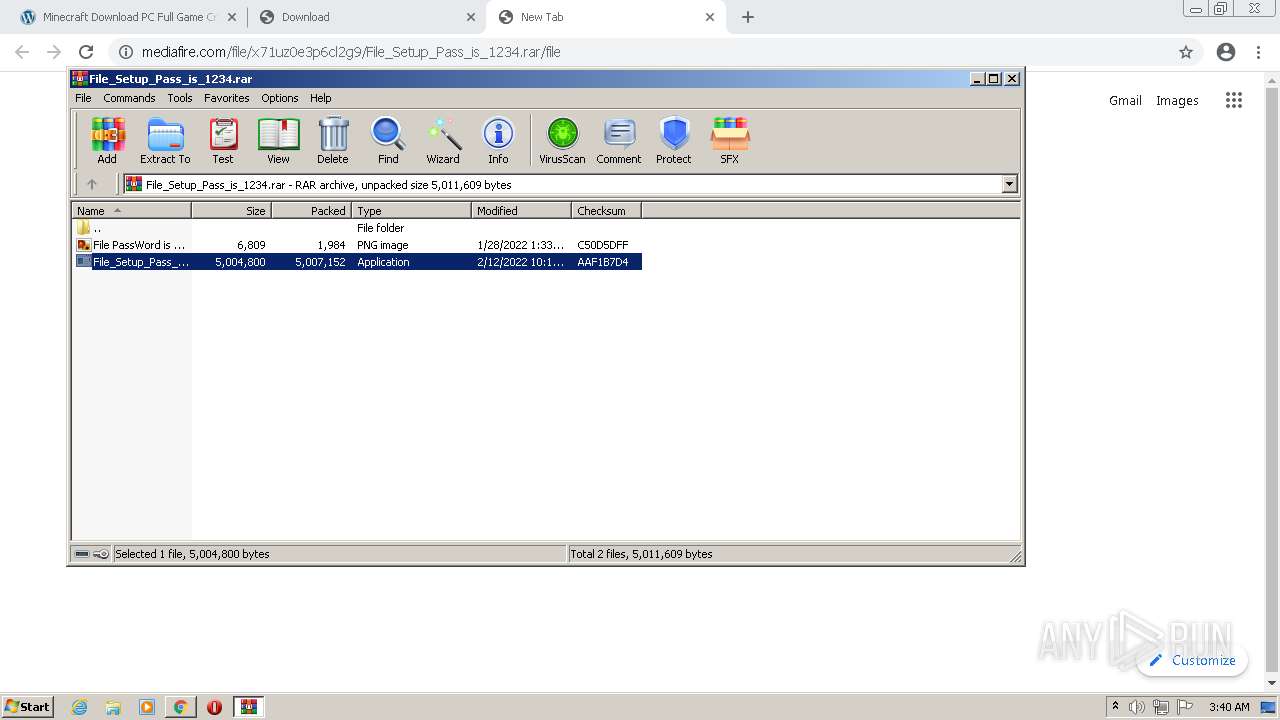This screenshot has width=1280, height=720.
Task: Open a new browser tab
Action: point(748,17)
